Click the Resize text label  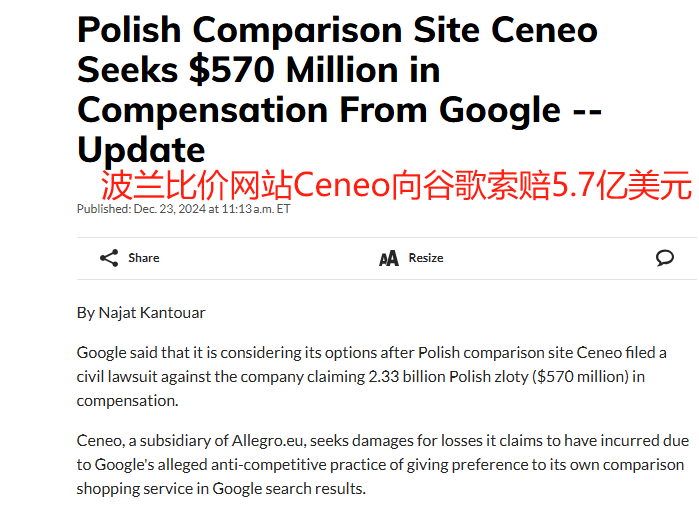pos(425,258)
